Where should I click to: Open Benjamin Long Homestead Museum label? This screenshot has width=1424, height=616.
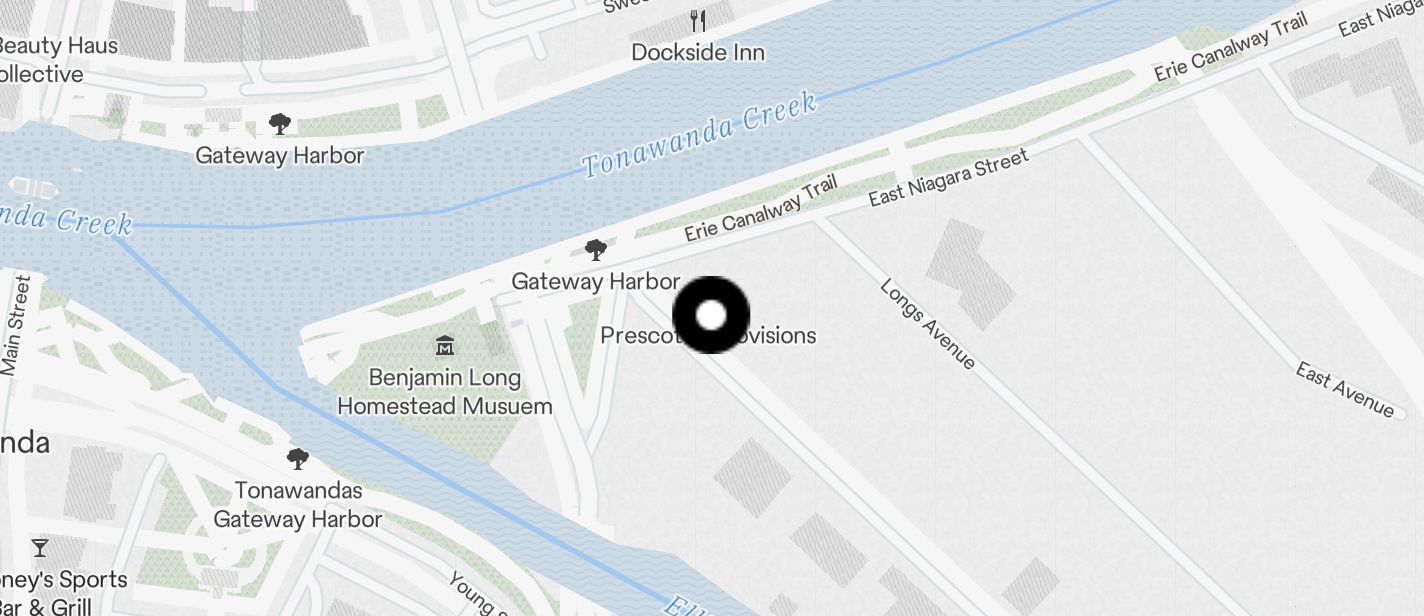coord(445,392)
